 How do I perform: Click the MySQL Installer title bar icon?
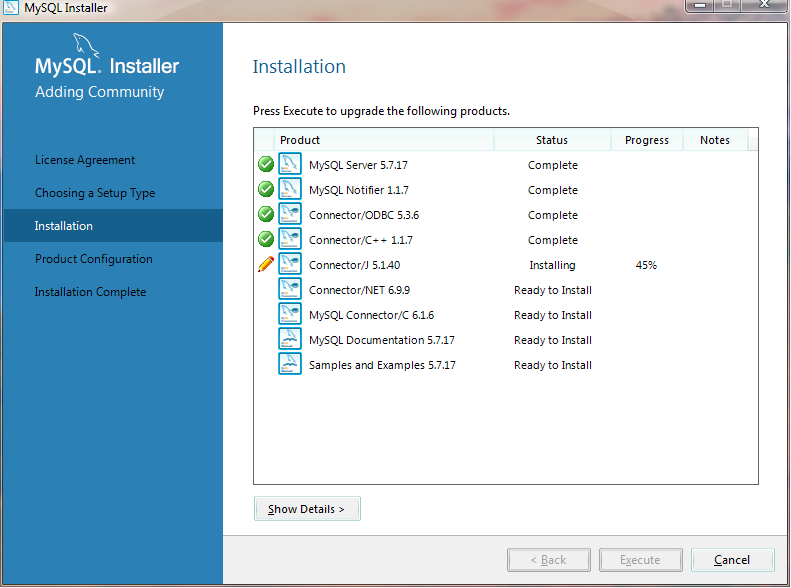[x=11, y=8]
